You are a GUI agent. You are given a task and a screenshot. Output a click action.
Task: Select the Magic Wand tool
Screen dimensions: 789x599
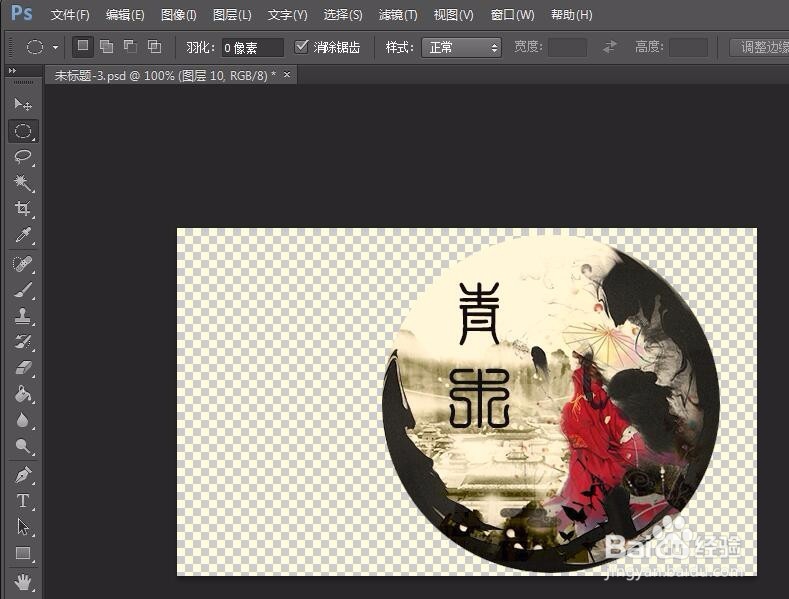pos(23,182)
